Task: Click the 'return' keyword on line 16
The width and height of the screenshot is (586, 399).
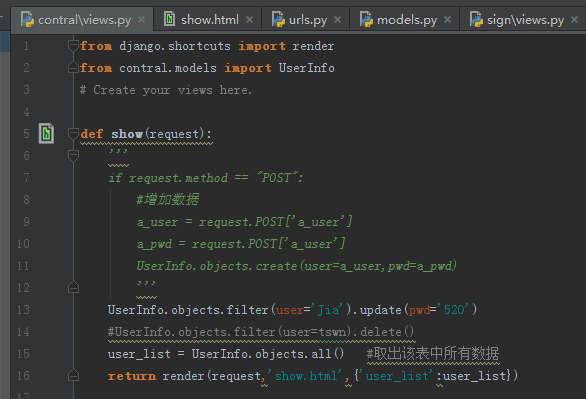Action: (132, 376)
